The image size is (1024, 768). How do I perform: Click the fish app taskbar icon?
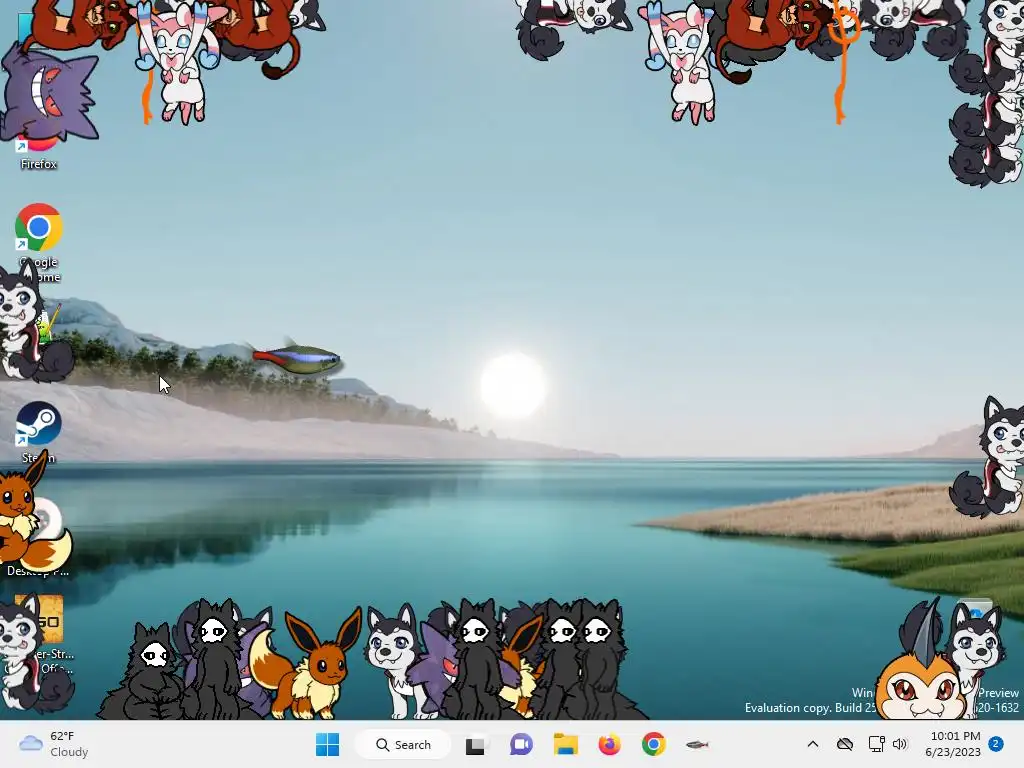pos(697,744)
